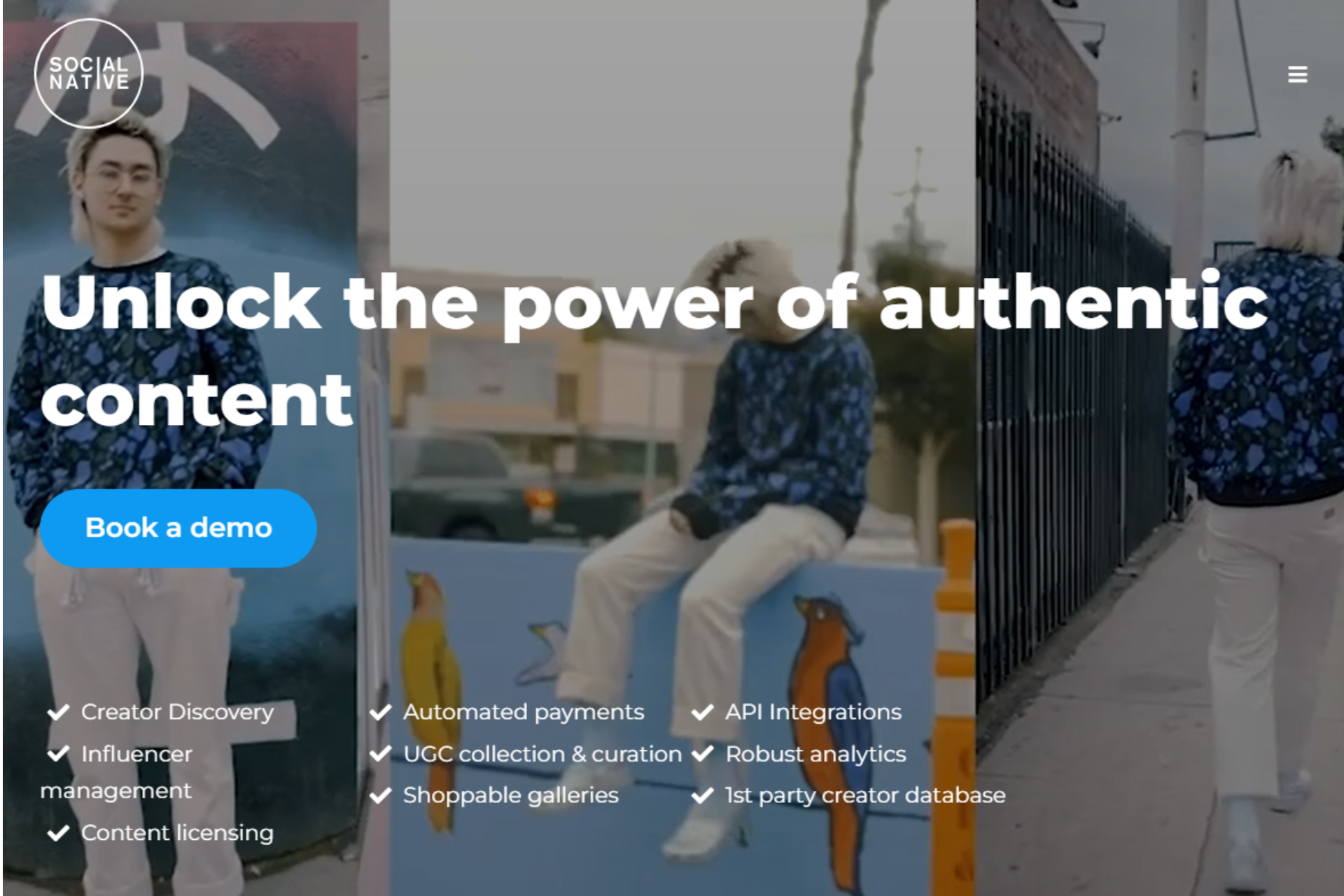Viewport: 1344px width, 896px height.
Task: Click checkmark beside 1st party creator database
Action: click(x=702, y=796)
